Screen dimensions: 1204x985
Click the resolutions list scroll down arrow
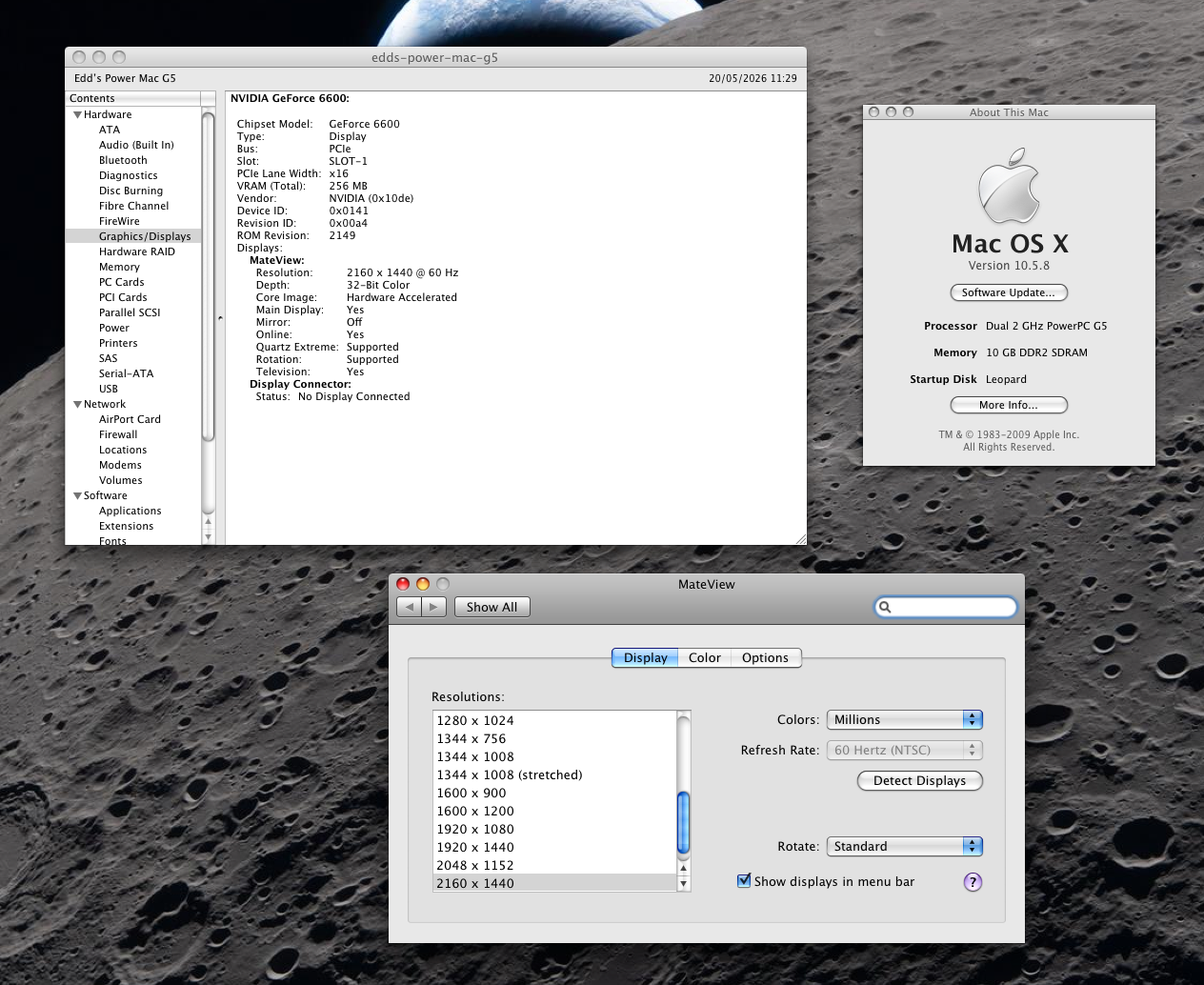coord(683,884)
